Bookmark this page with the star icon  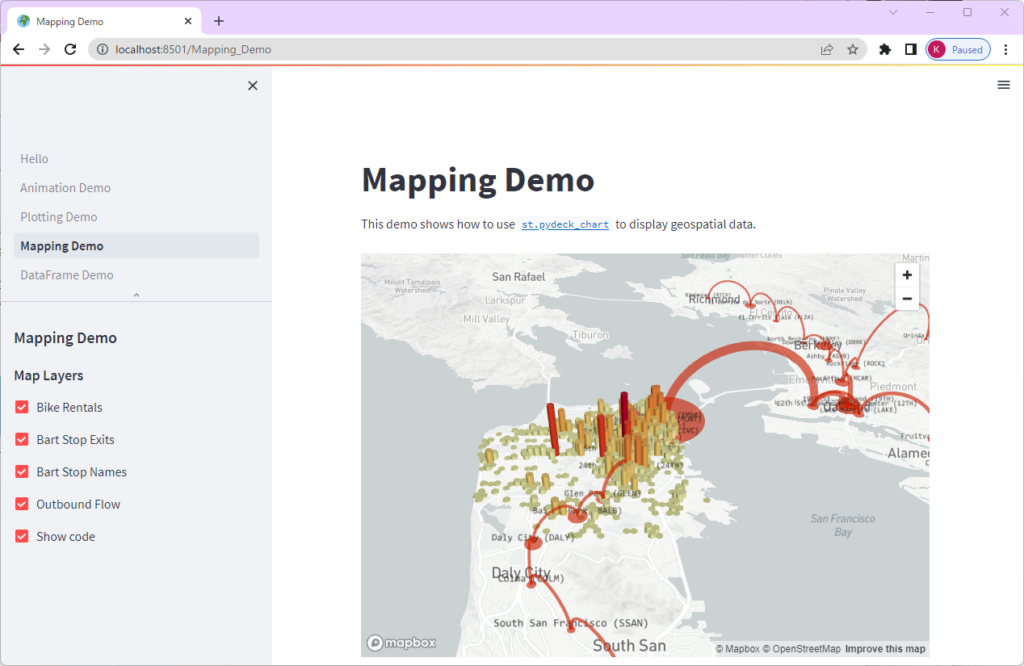click(x=853, y=50)
